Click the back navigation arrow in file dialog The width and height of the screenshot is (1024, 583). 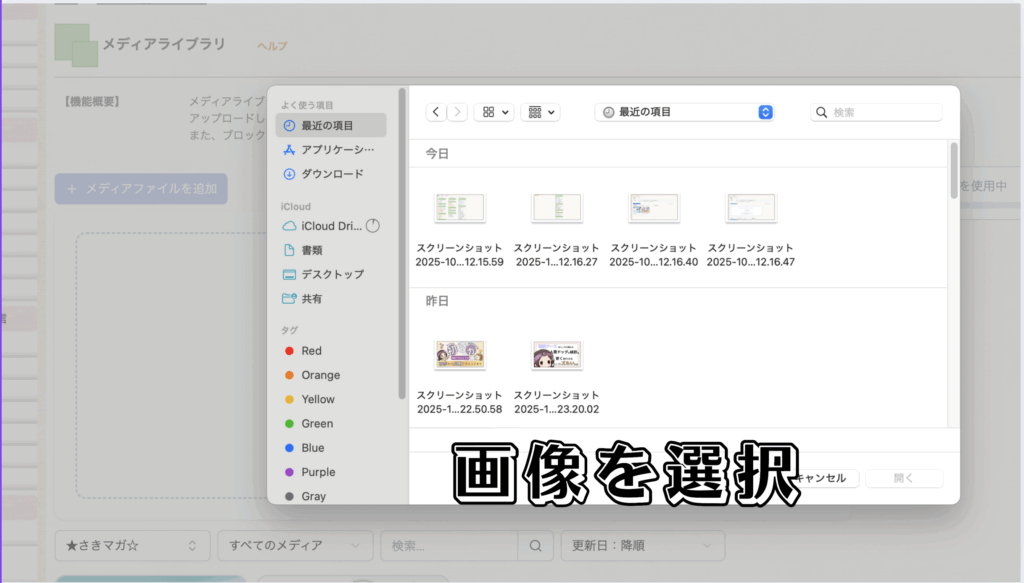coord(436,112)
